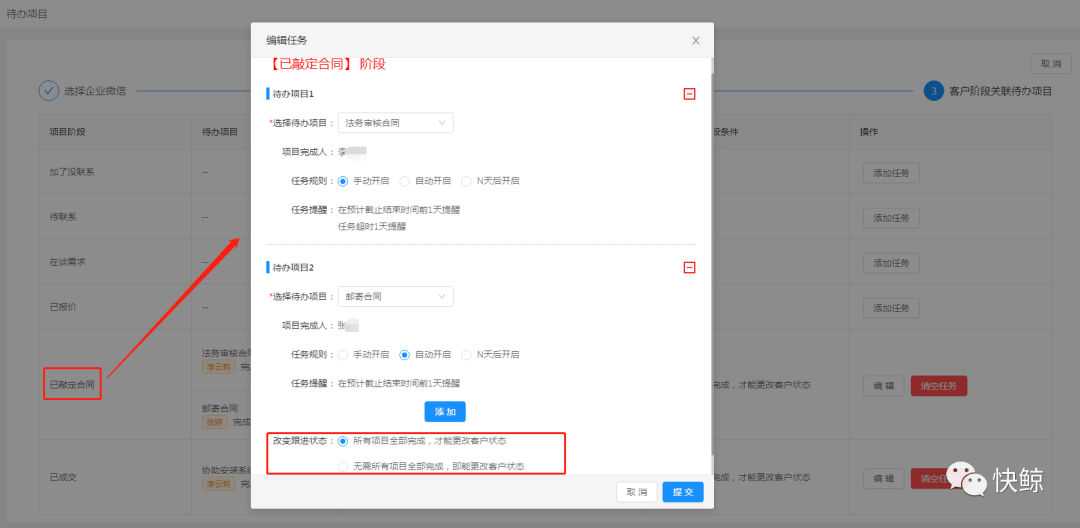Click 编辑 button in 已成交 row

884,479
